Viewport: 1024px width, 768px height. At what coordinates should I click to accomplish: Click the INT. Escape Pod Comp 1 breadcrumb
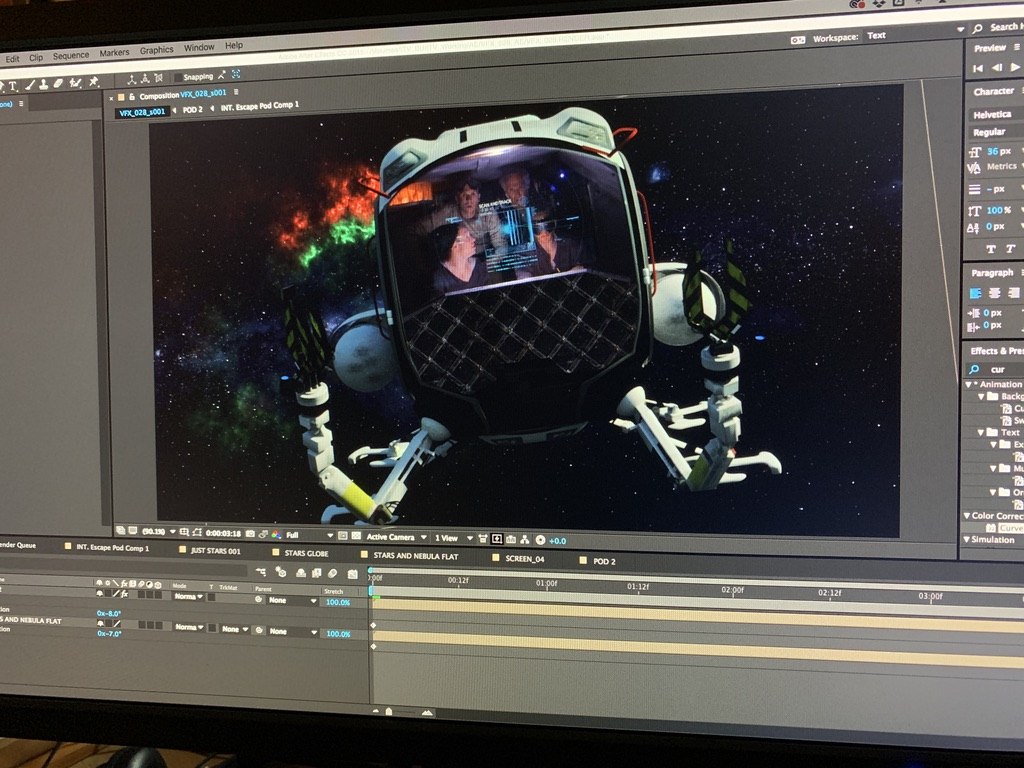(259, 106)
